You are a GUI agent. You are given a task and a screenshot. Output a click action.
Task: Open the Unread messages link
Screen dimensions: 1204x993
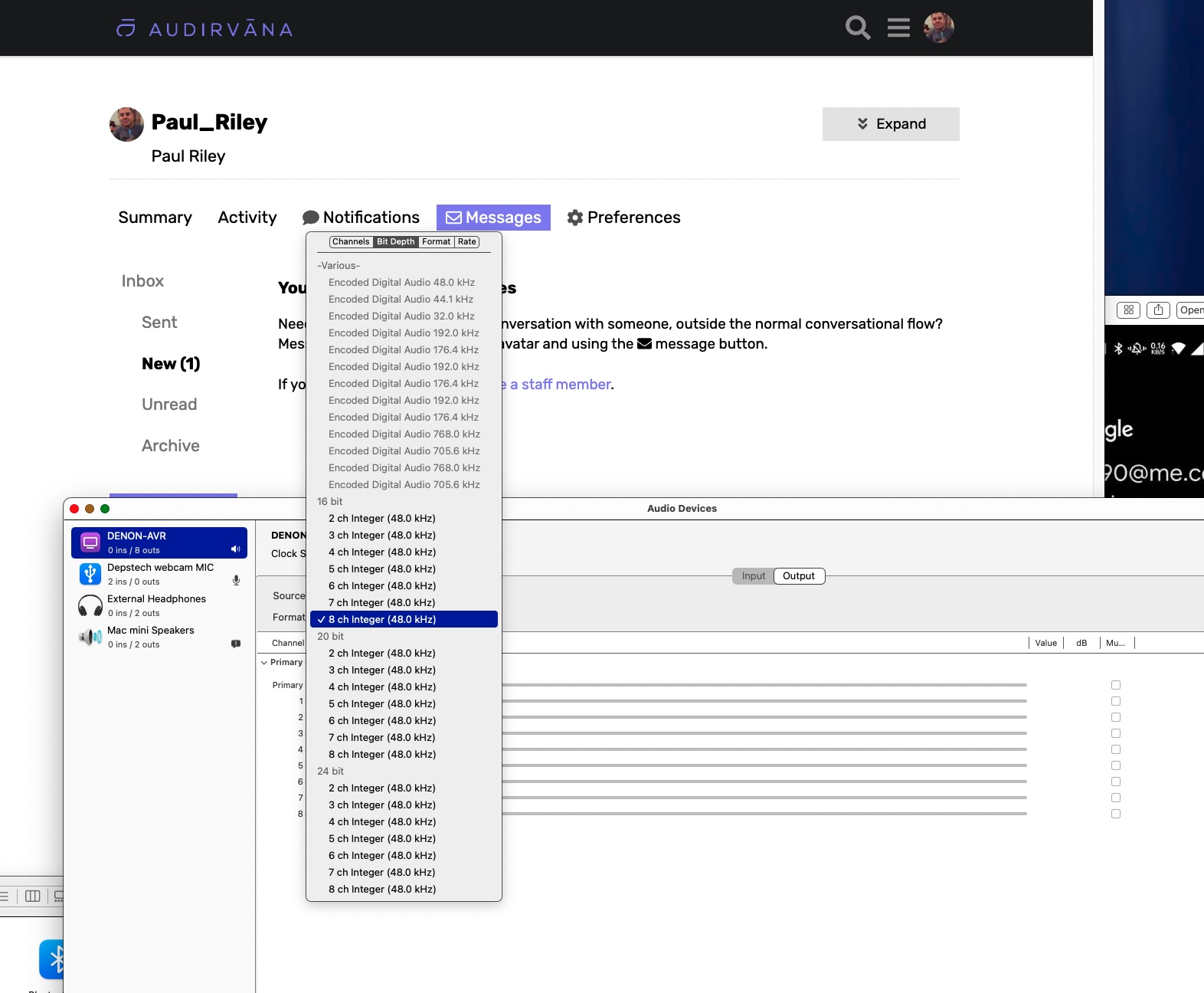(x=169, y=405)
